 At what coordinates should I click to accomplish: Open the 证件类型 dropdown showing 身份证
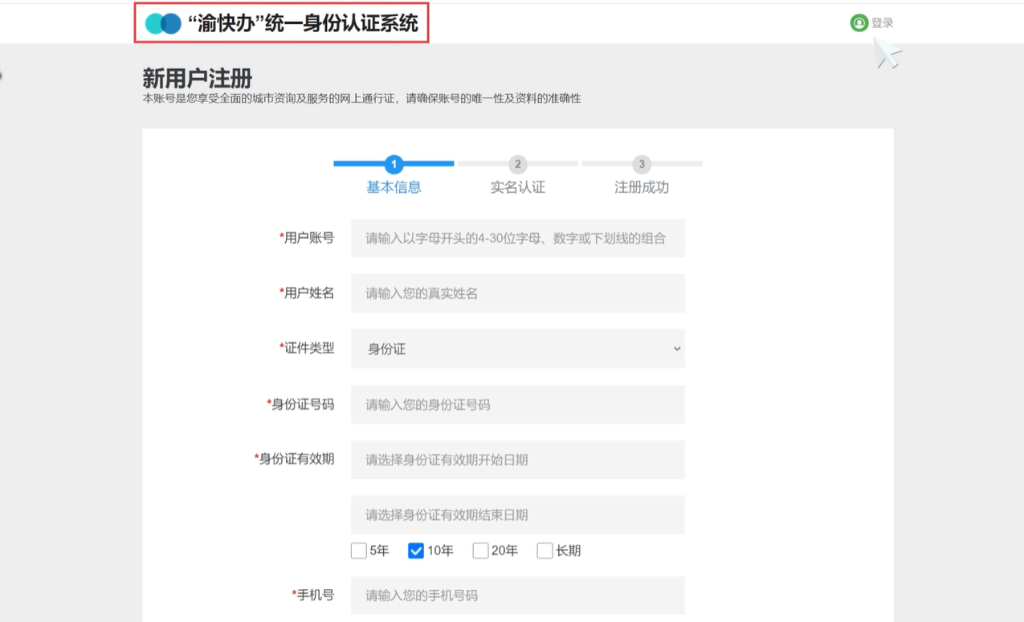(x=518, y=349)
